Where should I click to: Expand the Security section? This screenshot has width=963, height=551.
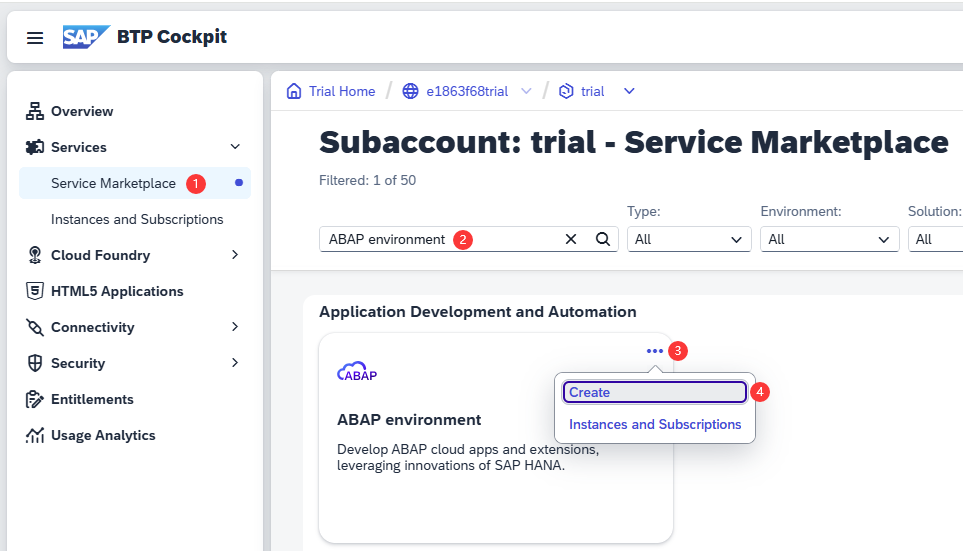(235, 363)
